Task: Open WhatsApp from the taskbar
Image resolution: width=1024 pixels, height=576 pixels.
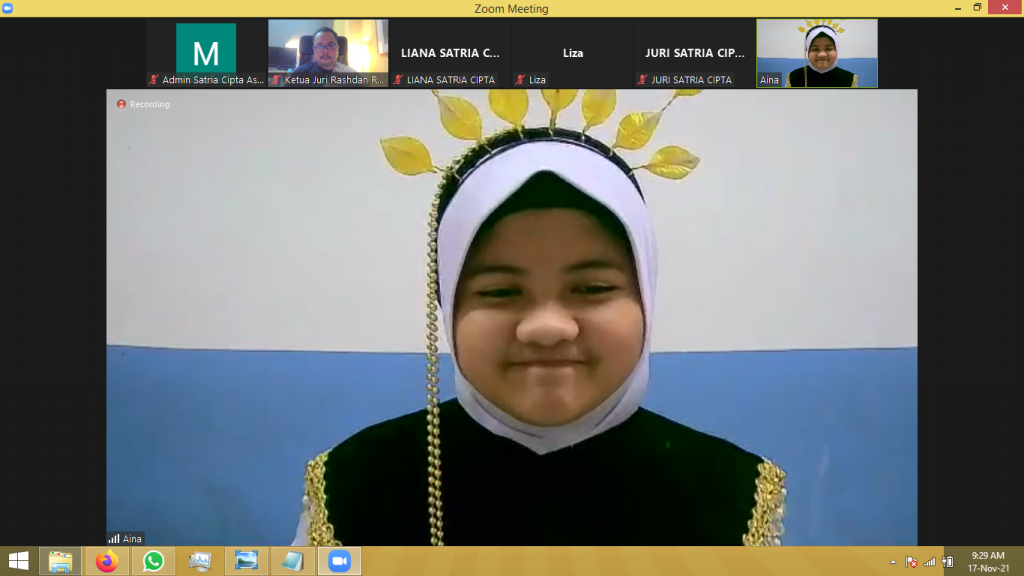Action: click(153, 561)
